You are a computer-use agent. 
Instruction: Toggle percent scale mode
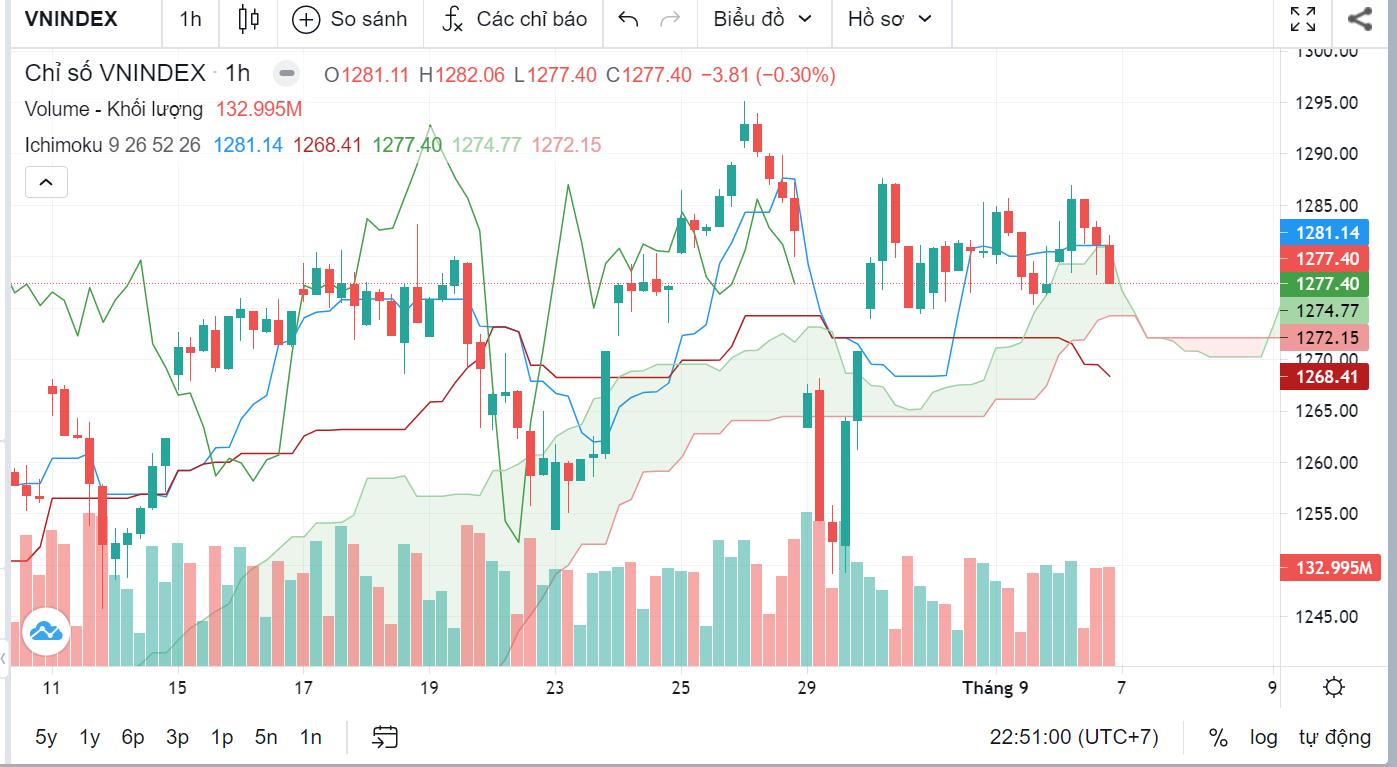click(1218, 738)
